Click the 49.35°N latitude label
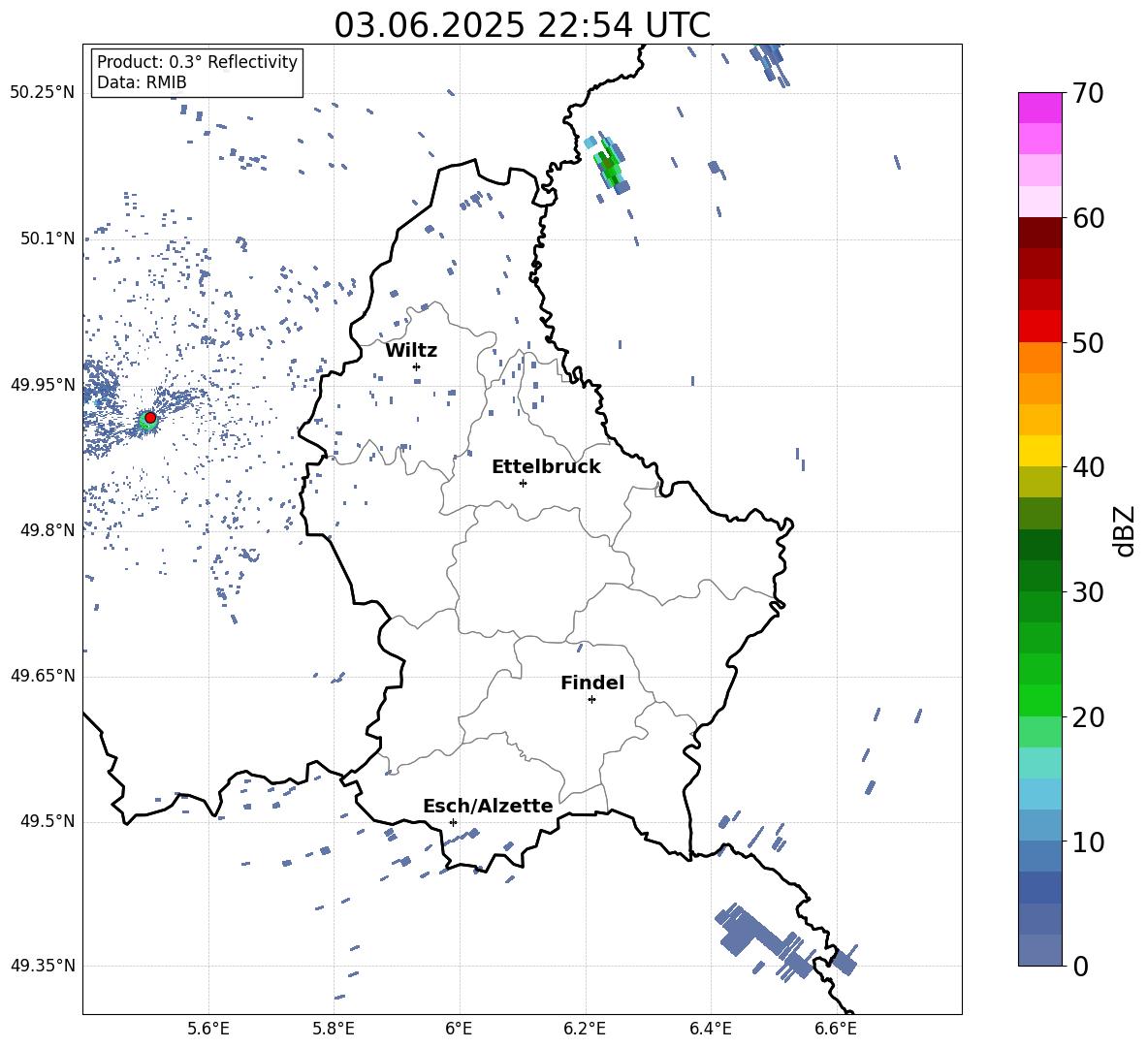This screenshot has height=1048, width=1148. click(43, 966)
